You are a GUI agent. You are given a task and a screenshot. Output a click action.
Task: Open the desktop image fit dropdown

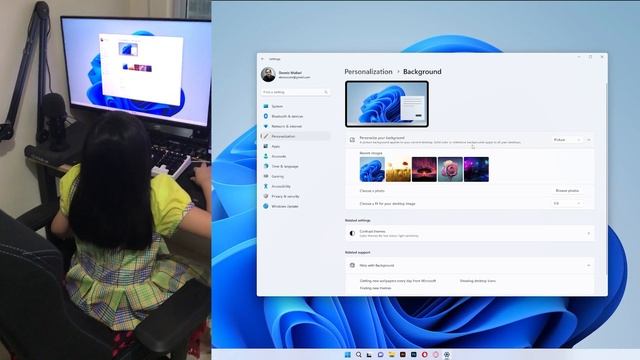pyautogui.click(x=567, y=203)
